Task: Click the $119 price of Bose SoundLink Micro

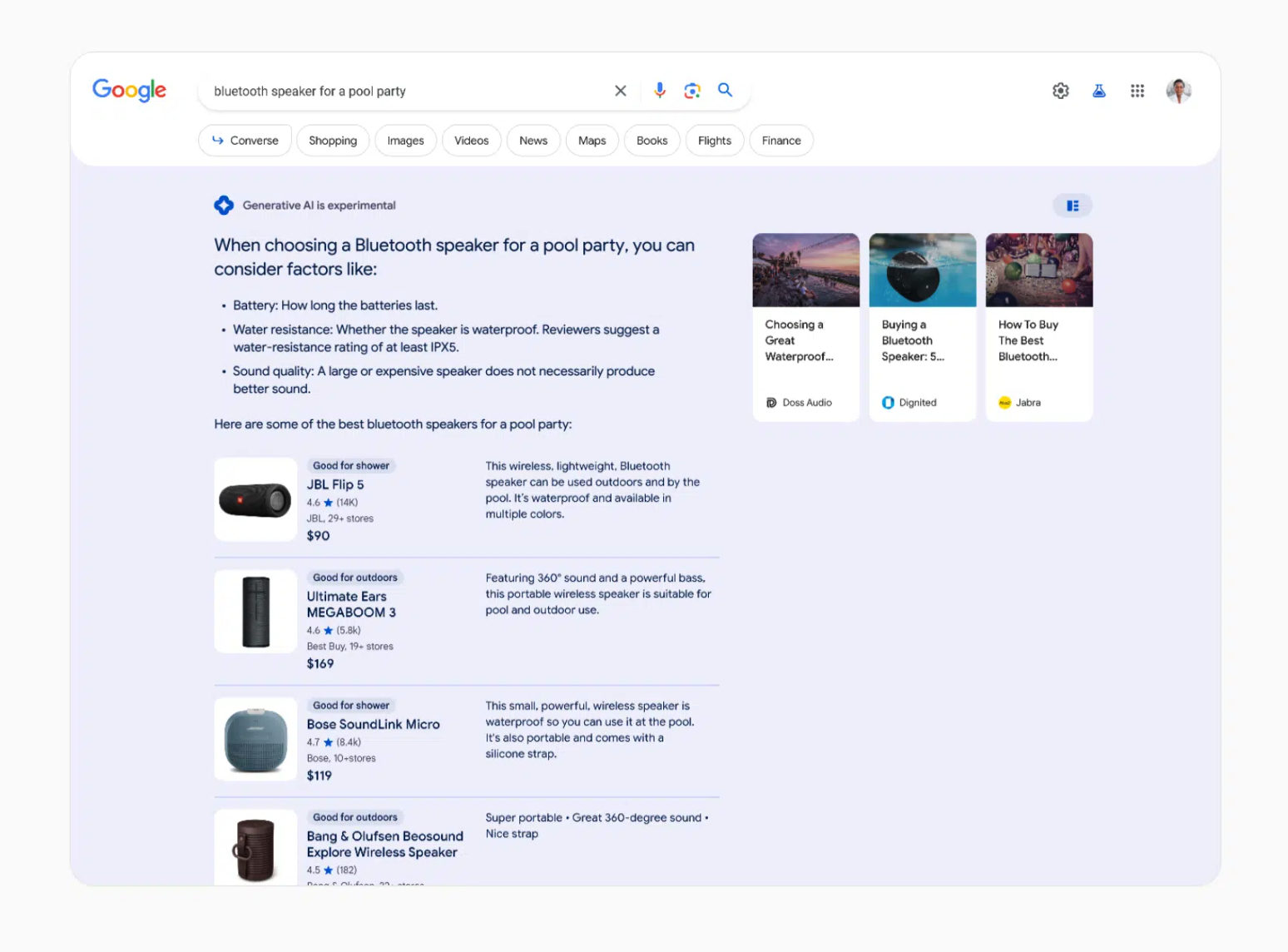Action: click(320, 776)
